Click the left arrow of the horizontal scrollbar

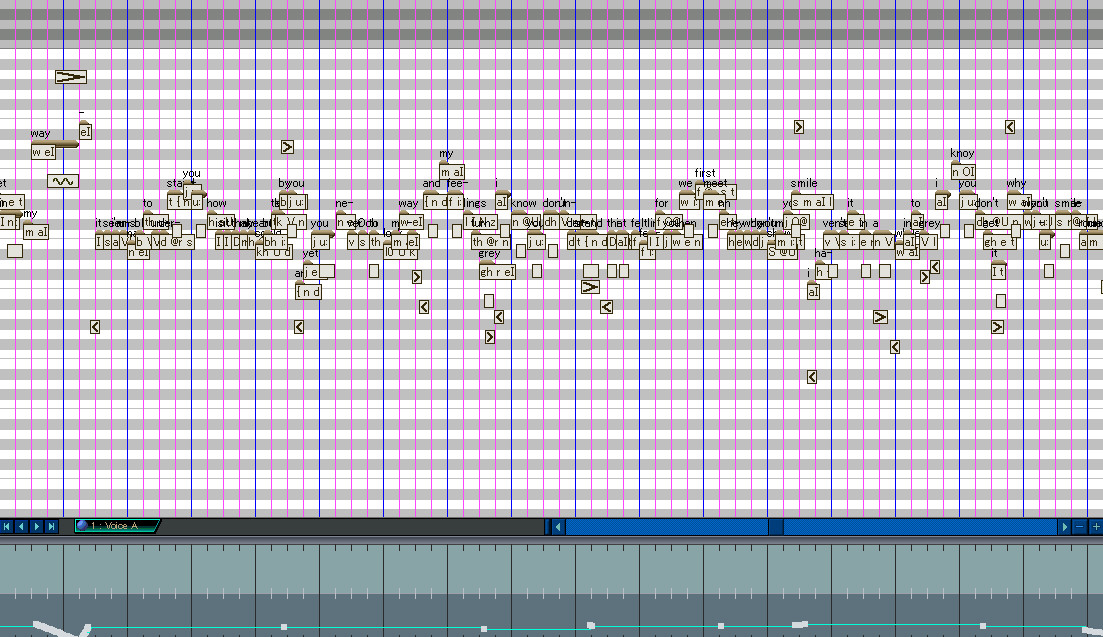tap(554, 526)
